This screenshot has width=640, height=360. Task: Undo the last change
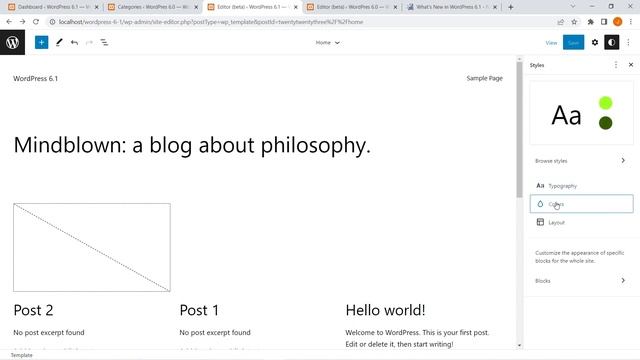pyautogui.click(x=74, y=42)
